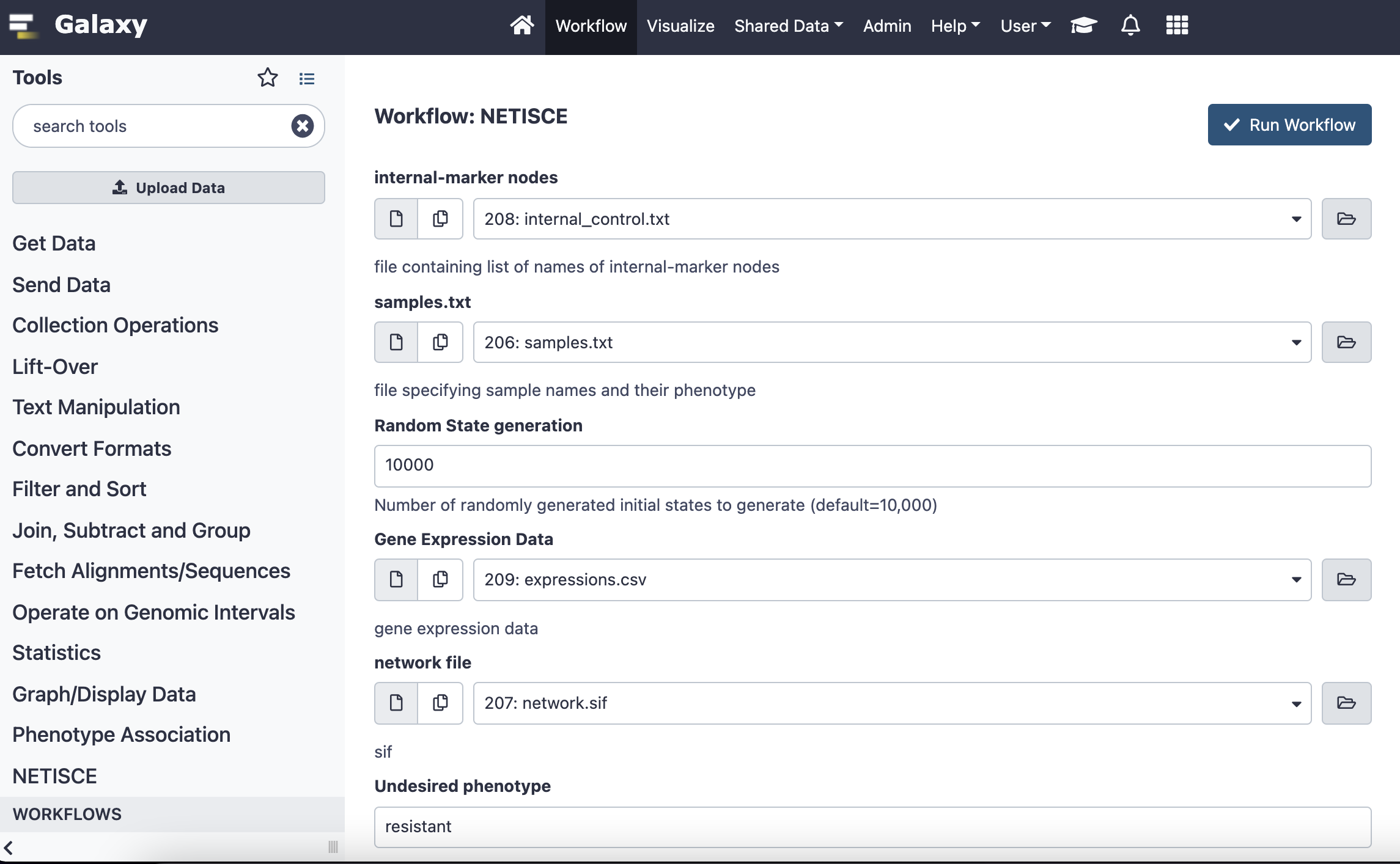Click the Run Workflow button
The width and height of the screenshot is (1400, 864).
1289,125
